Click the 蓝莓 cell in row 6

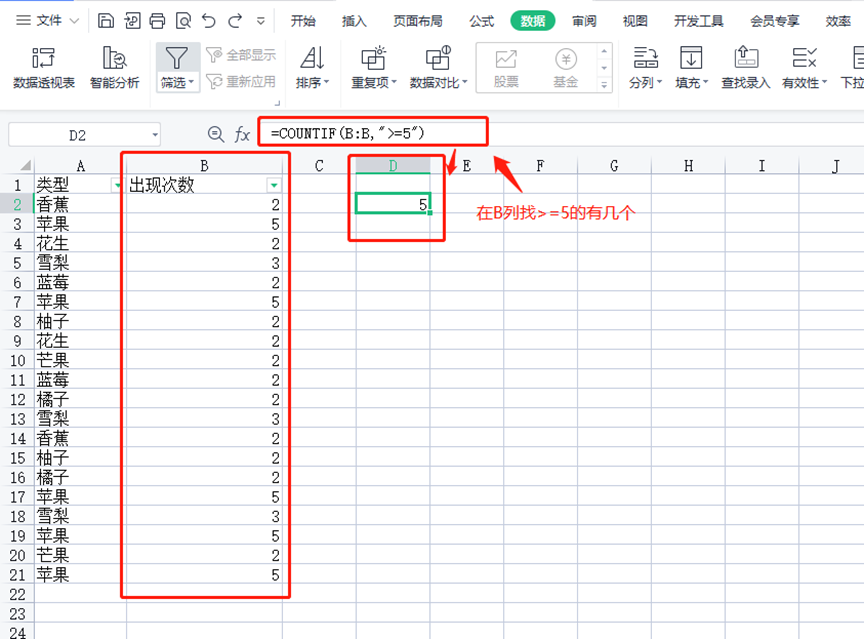tap(80, 282)
